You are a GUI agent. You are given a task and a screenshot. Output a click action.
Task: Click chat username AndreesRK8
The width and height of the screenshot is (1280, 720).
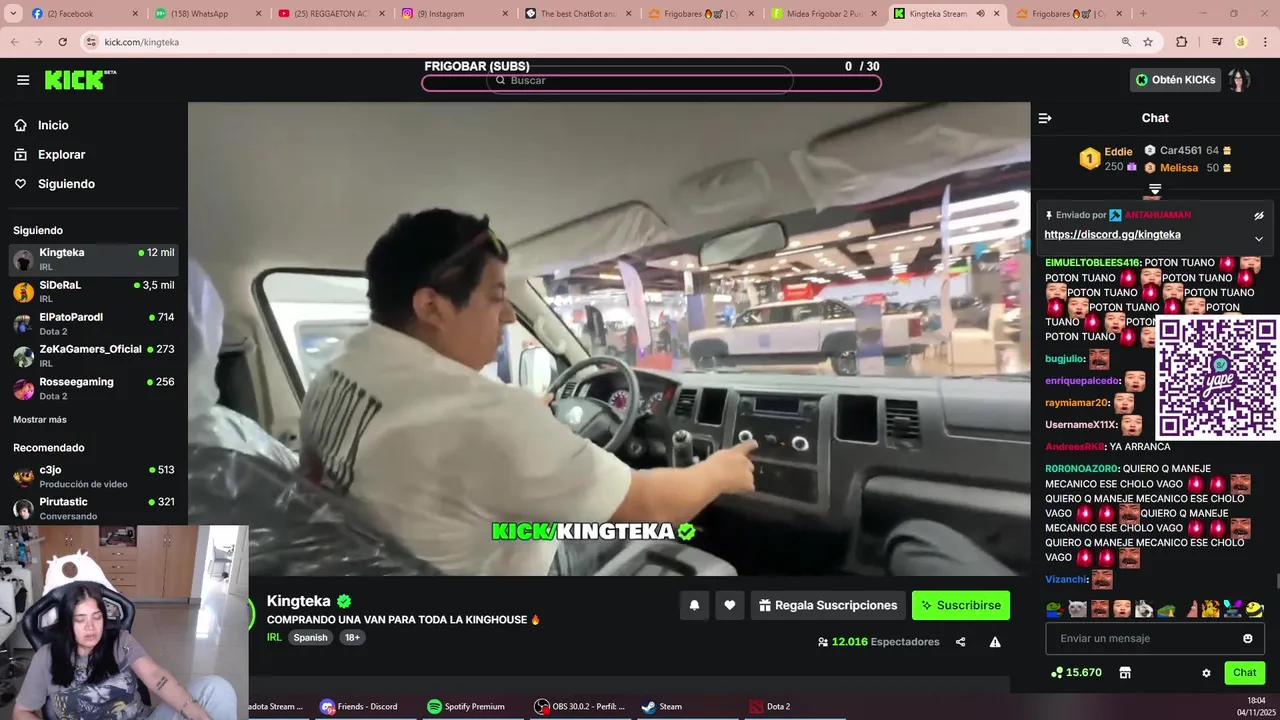1074,447
